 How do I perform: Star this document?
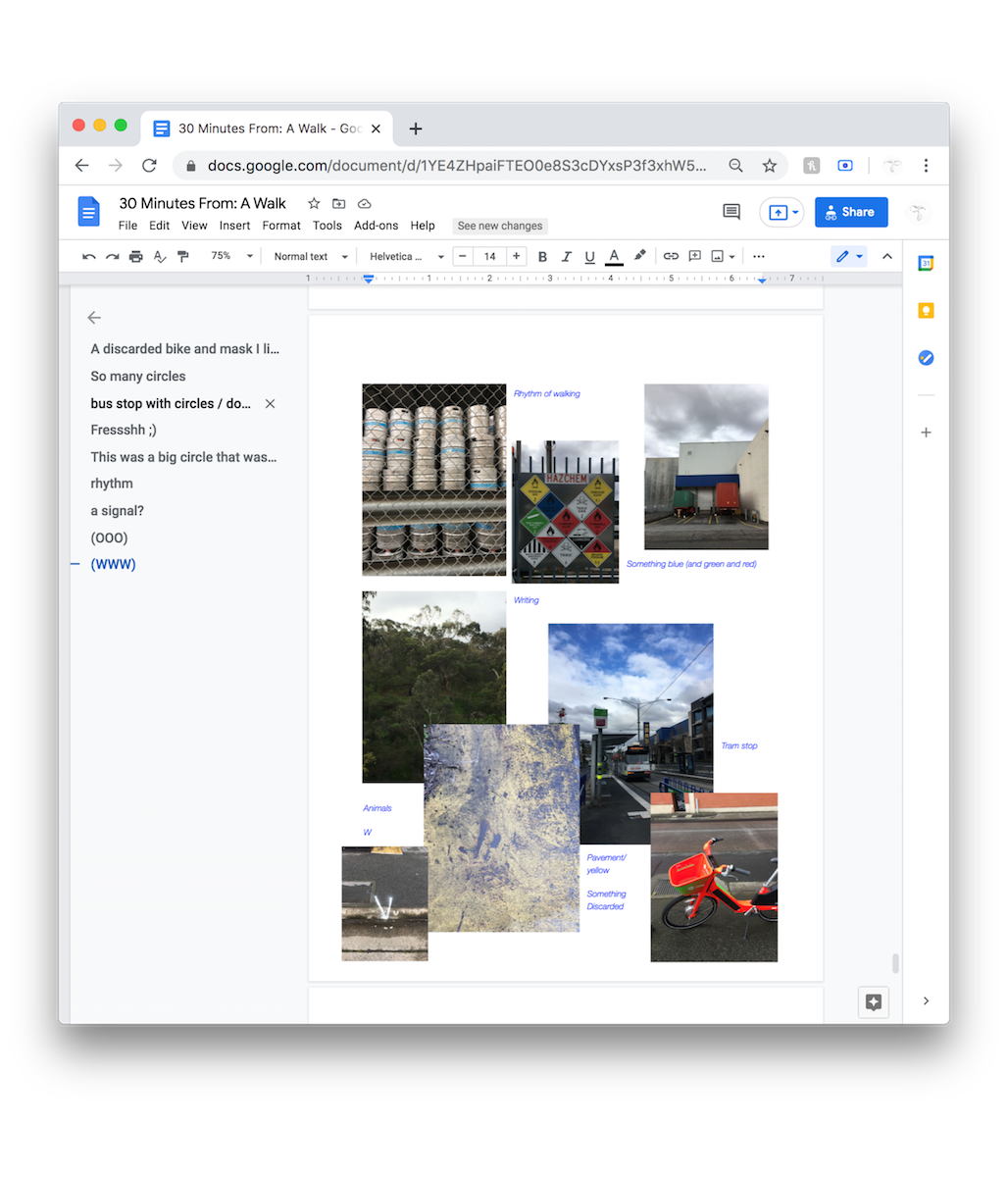(x=314, y=204)
